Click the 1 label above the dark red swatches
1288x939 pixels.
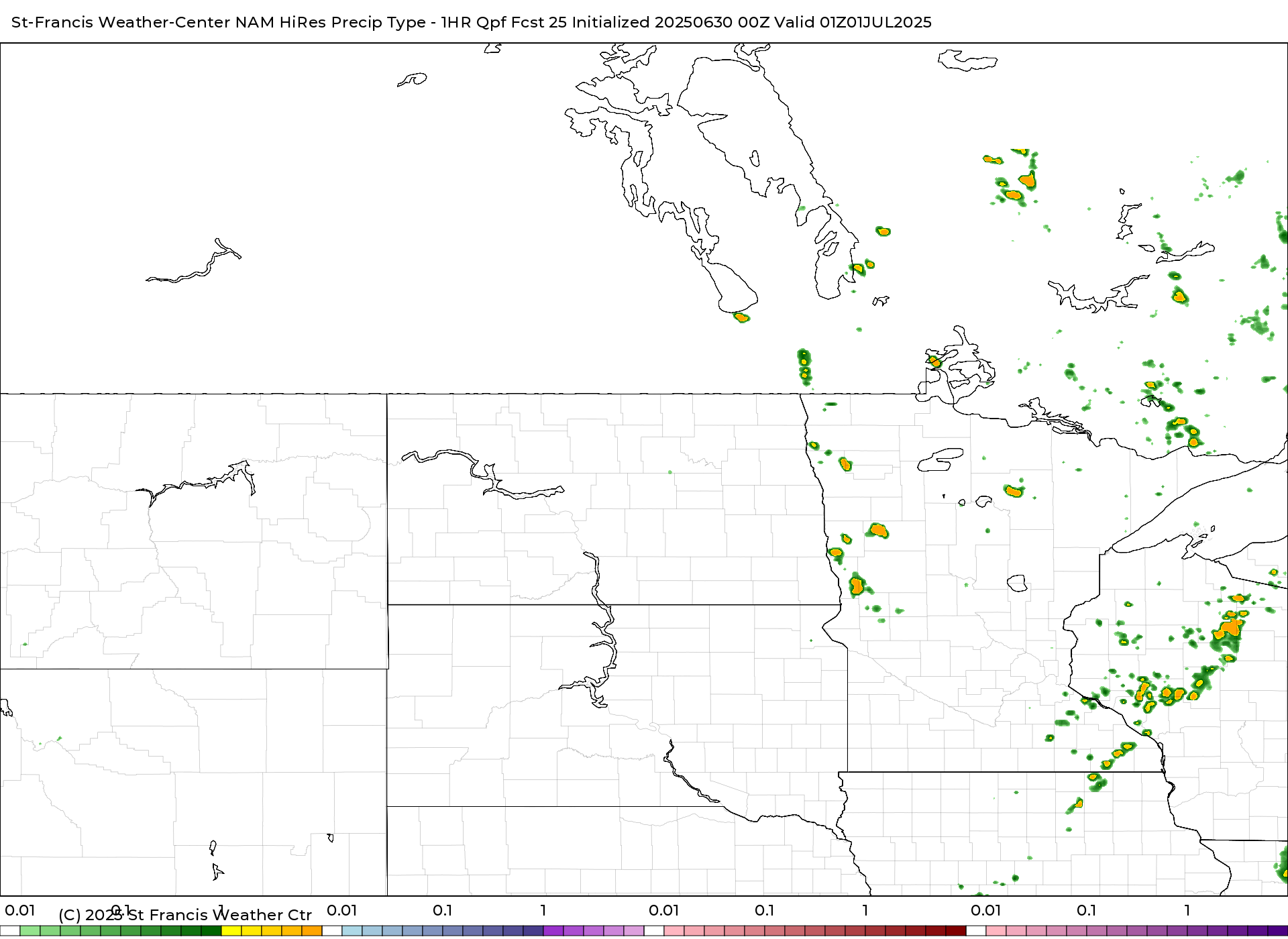pyautogui.click(x=865, y=910)
